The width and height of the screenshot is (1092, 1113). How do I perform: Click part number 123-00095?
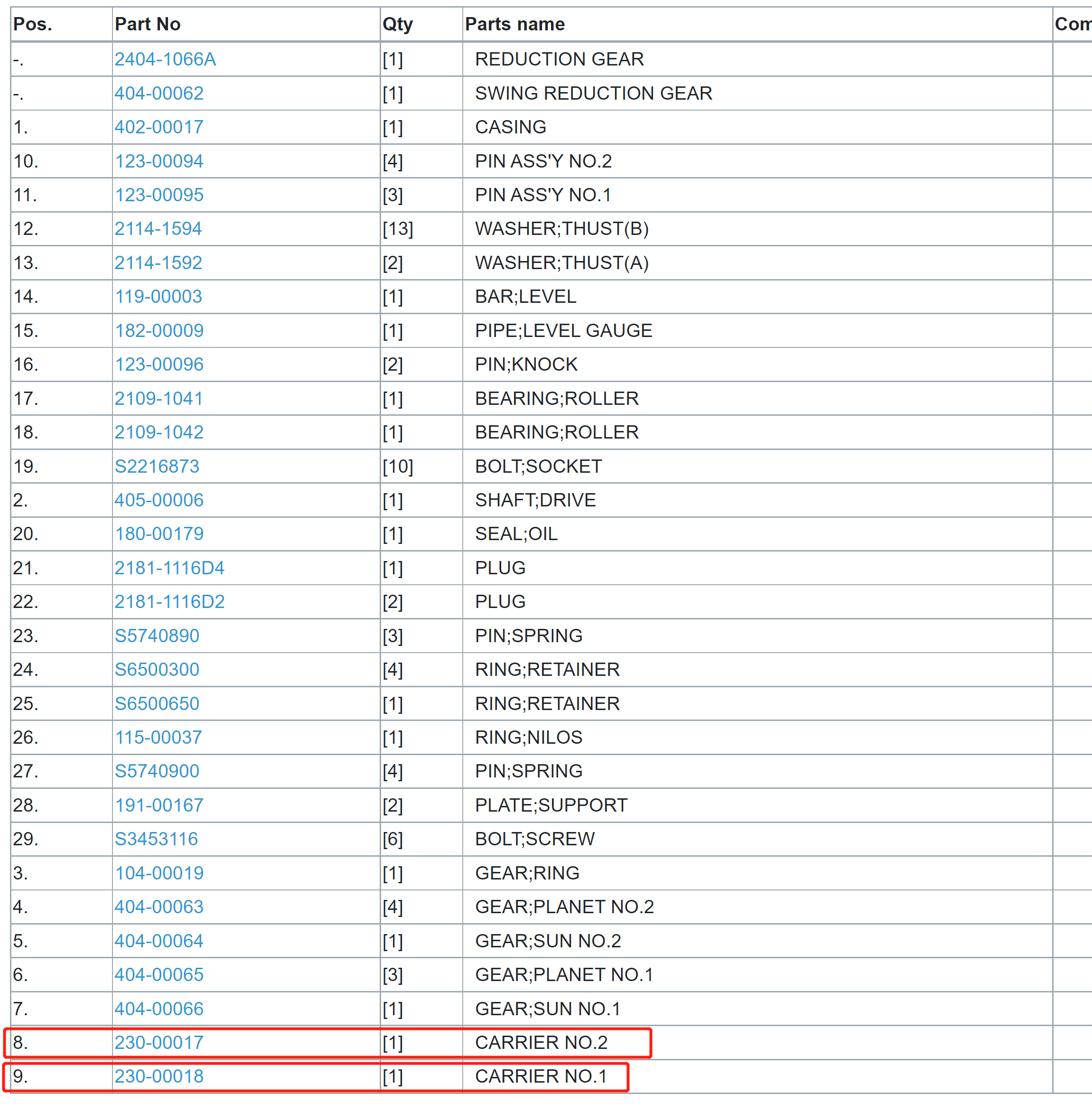[x=159, y=195]
